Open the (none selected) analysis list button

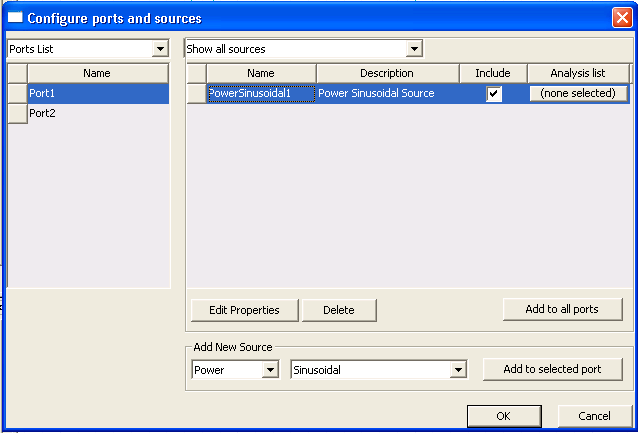(x=579, y=93)
